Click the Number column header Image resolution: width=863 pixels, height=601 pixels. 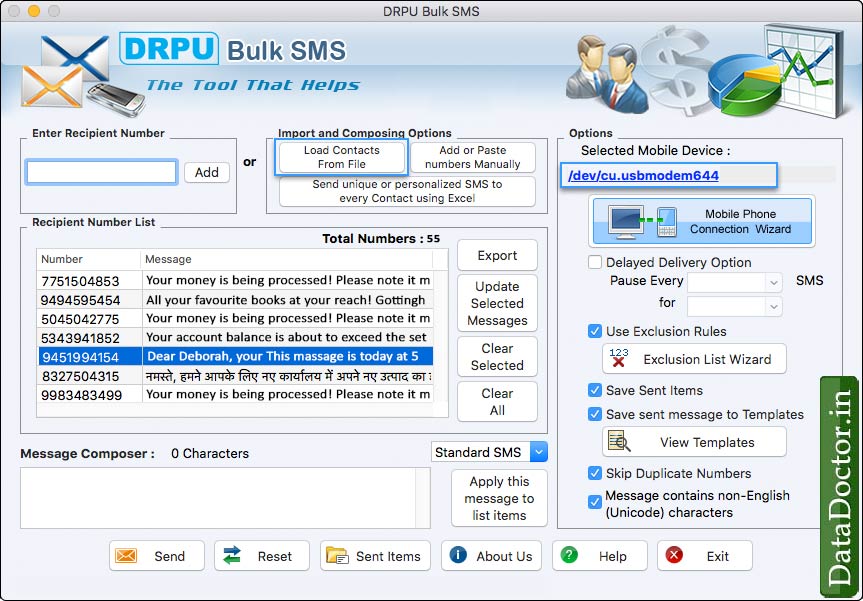point(89,259)
